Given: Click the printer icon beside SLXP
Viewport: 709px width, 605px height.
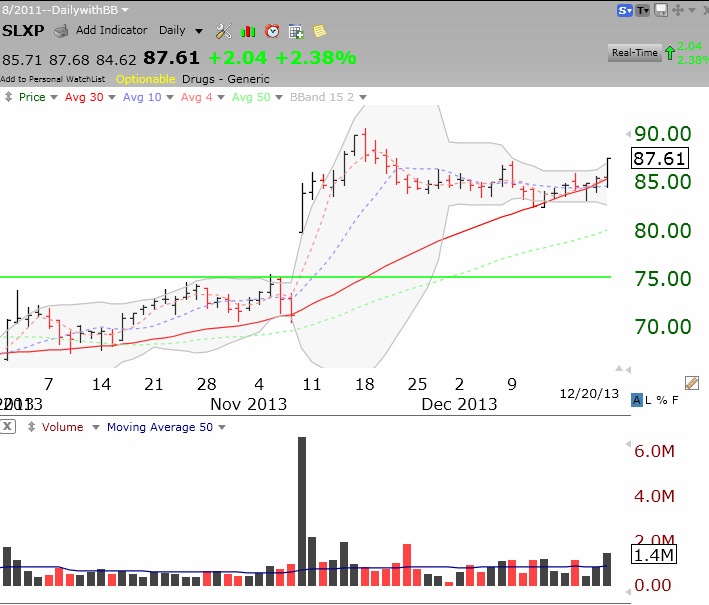Looking at the screenshot, I should click(x=61, y=31).
